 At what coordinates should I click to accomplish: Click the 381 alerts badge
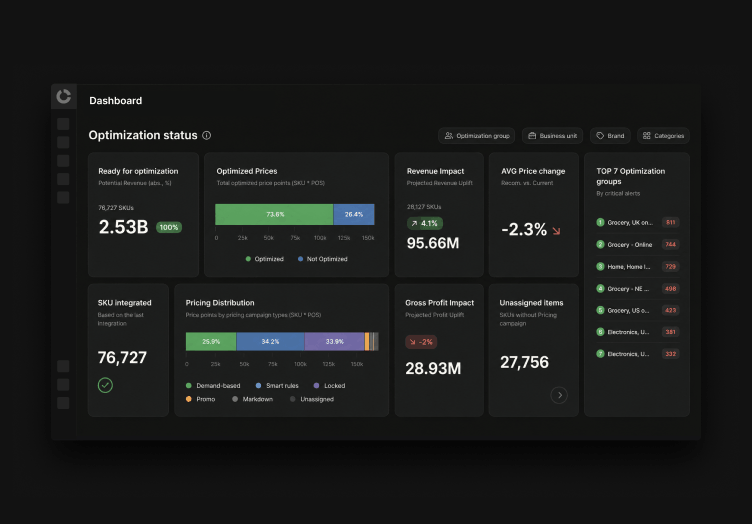tap(670, 332)
